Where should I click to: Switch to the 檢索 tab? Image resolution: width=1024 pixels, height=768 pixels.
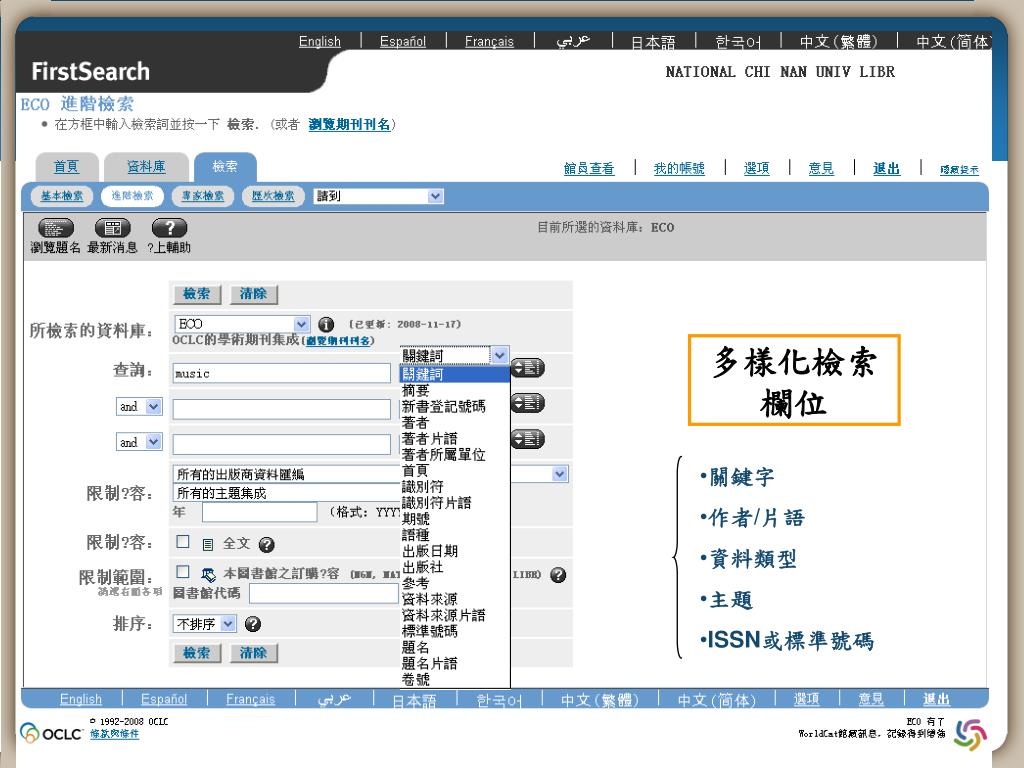coord(225,167)
